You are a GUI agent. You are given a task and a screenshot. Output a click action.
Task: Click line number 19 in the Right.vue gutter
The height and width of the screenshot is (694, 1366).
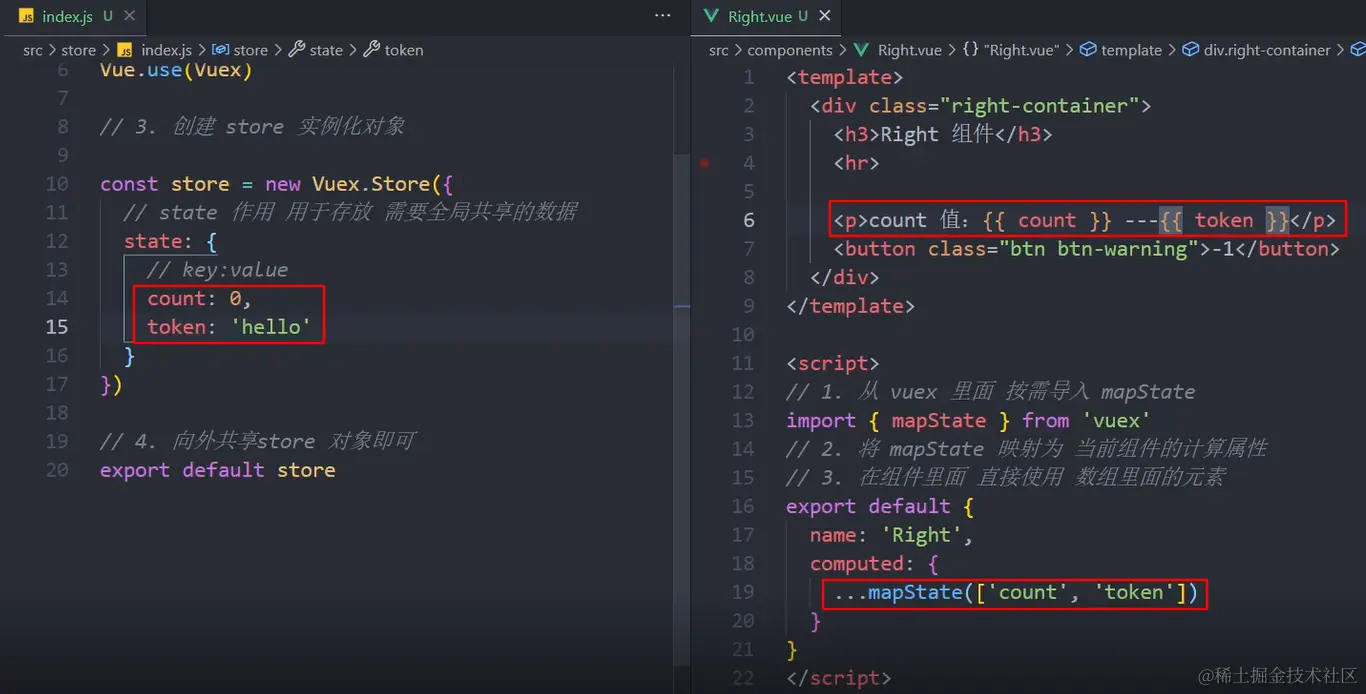pos(743,592)
